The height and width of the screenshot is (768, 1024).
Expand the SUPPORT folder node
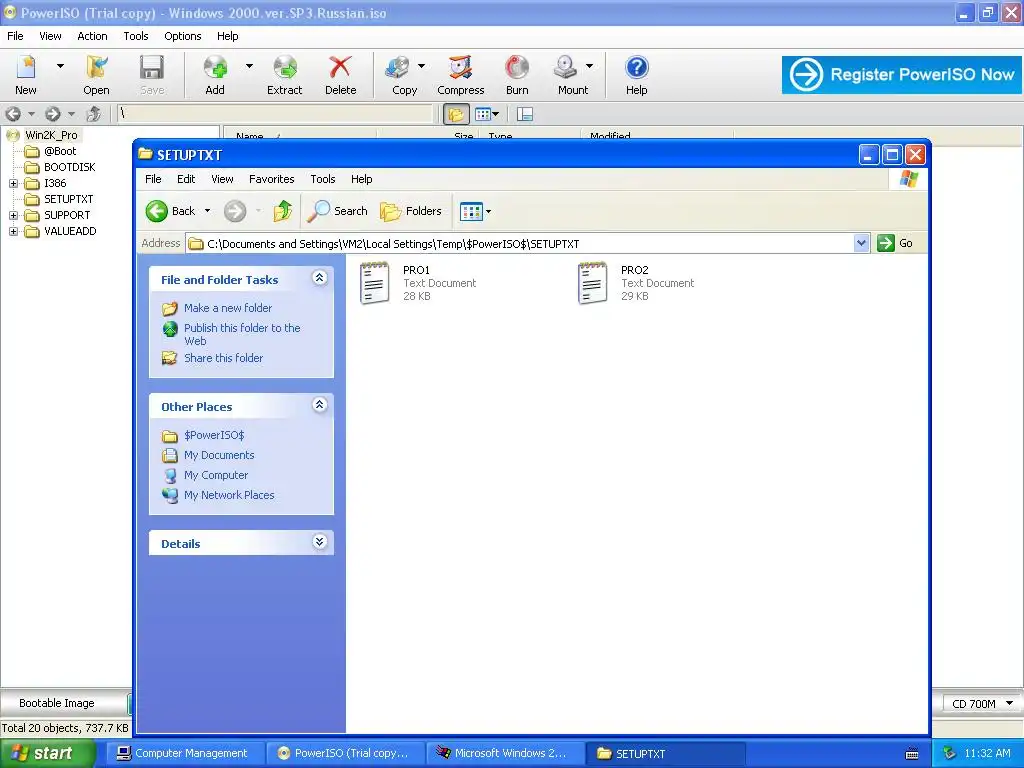tap(13, 216)
